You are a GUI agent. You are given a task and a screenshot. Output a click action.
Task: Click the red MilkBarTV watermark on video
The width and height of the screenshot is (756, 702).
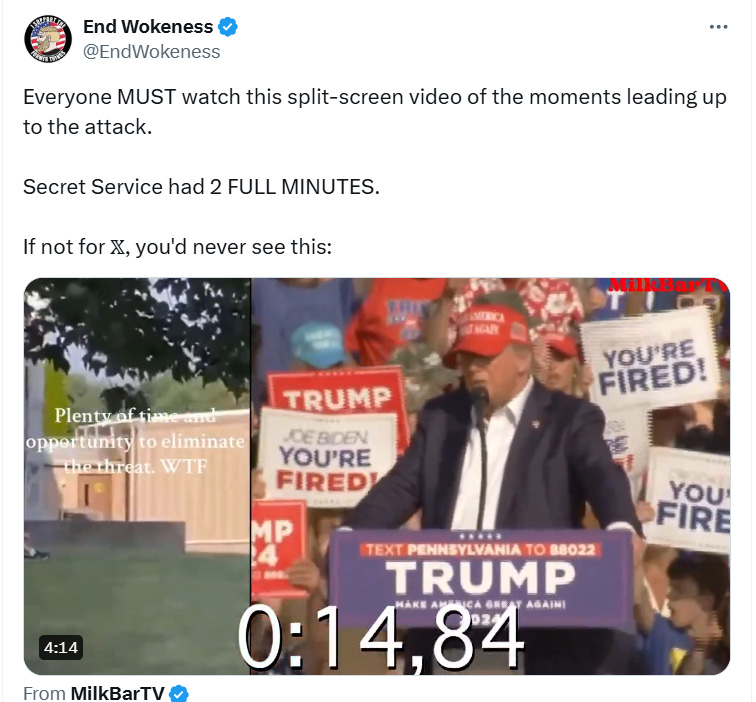point(668,285)
